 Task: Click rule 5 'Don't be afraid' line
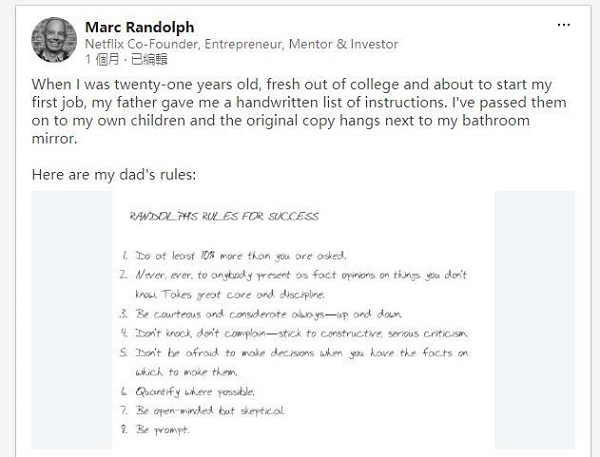coord(294,353)
